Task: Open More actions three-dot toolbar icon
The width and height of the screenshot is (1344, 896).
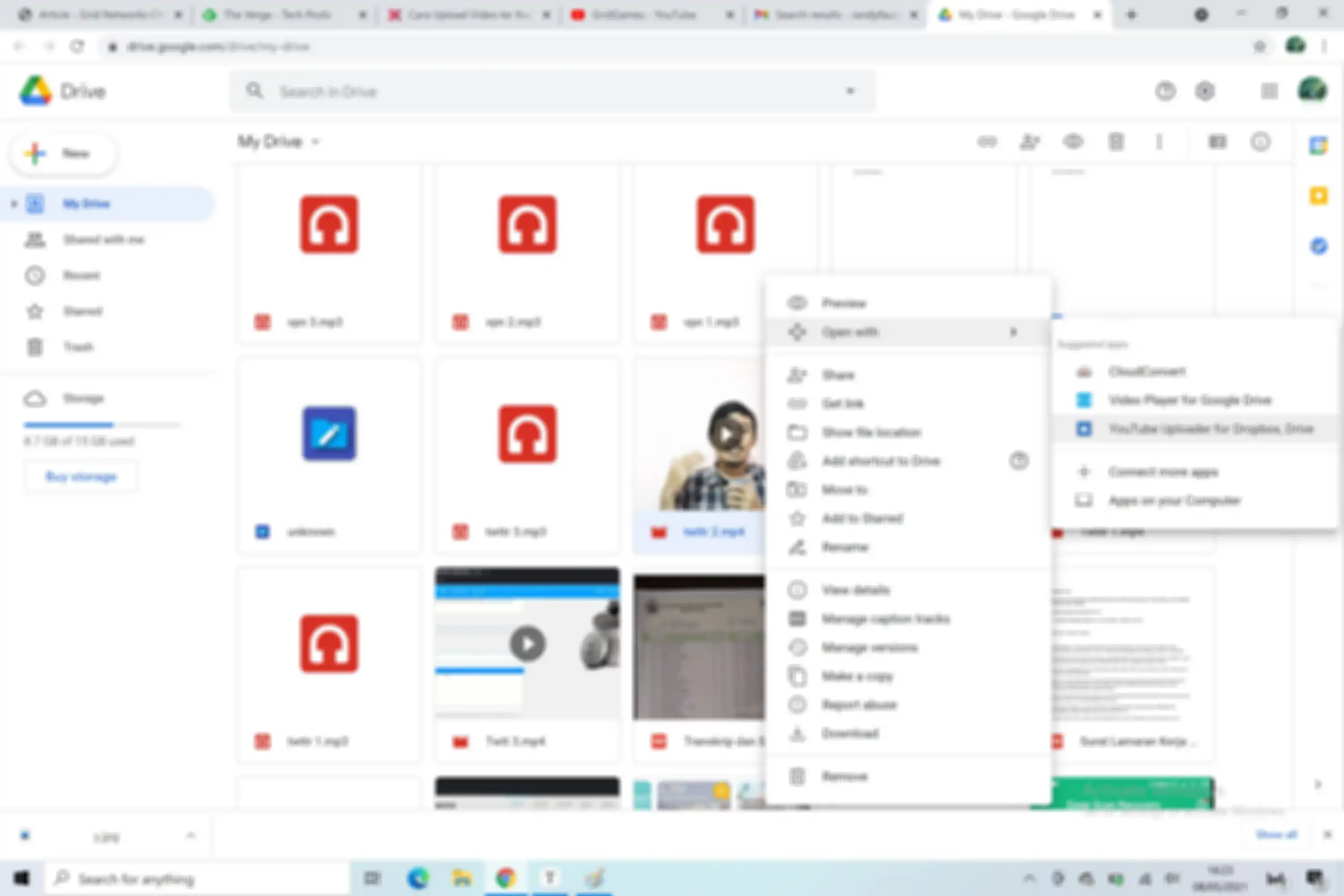Action: click(1159, 142)
